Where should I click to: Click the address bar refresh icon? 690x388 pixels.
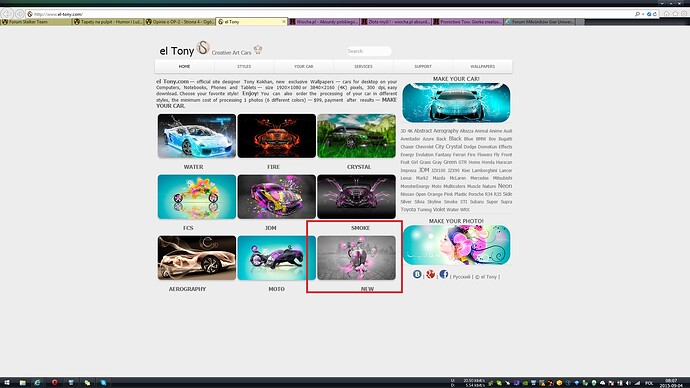655,14
